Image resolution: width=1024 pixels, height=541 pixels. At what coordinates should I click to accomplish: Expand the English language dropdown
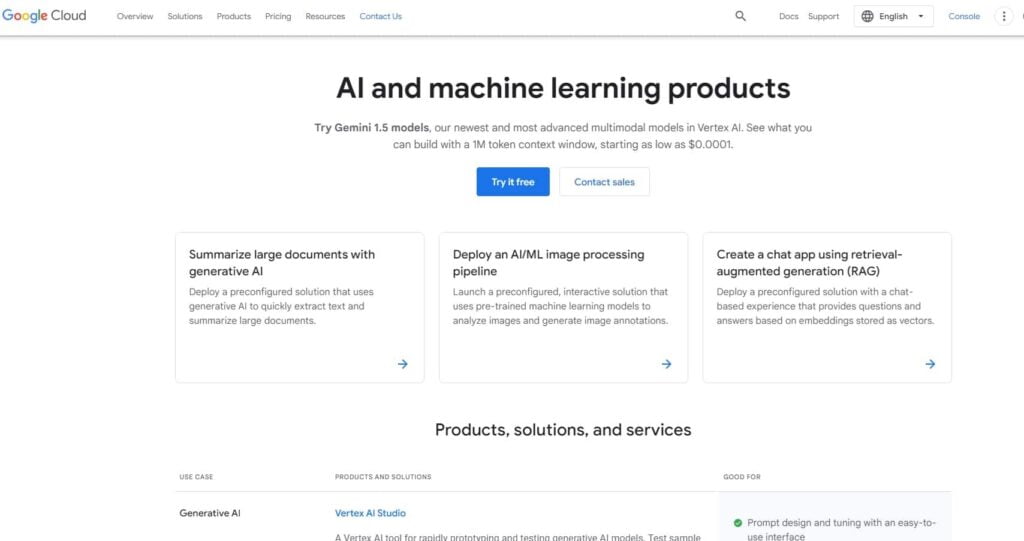[893, 16]
